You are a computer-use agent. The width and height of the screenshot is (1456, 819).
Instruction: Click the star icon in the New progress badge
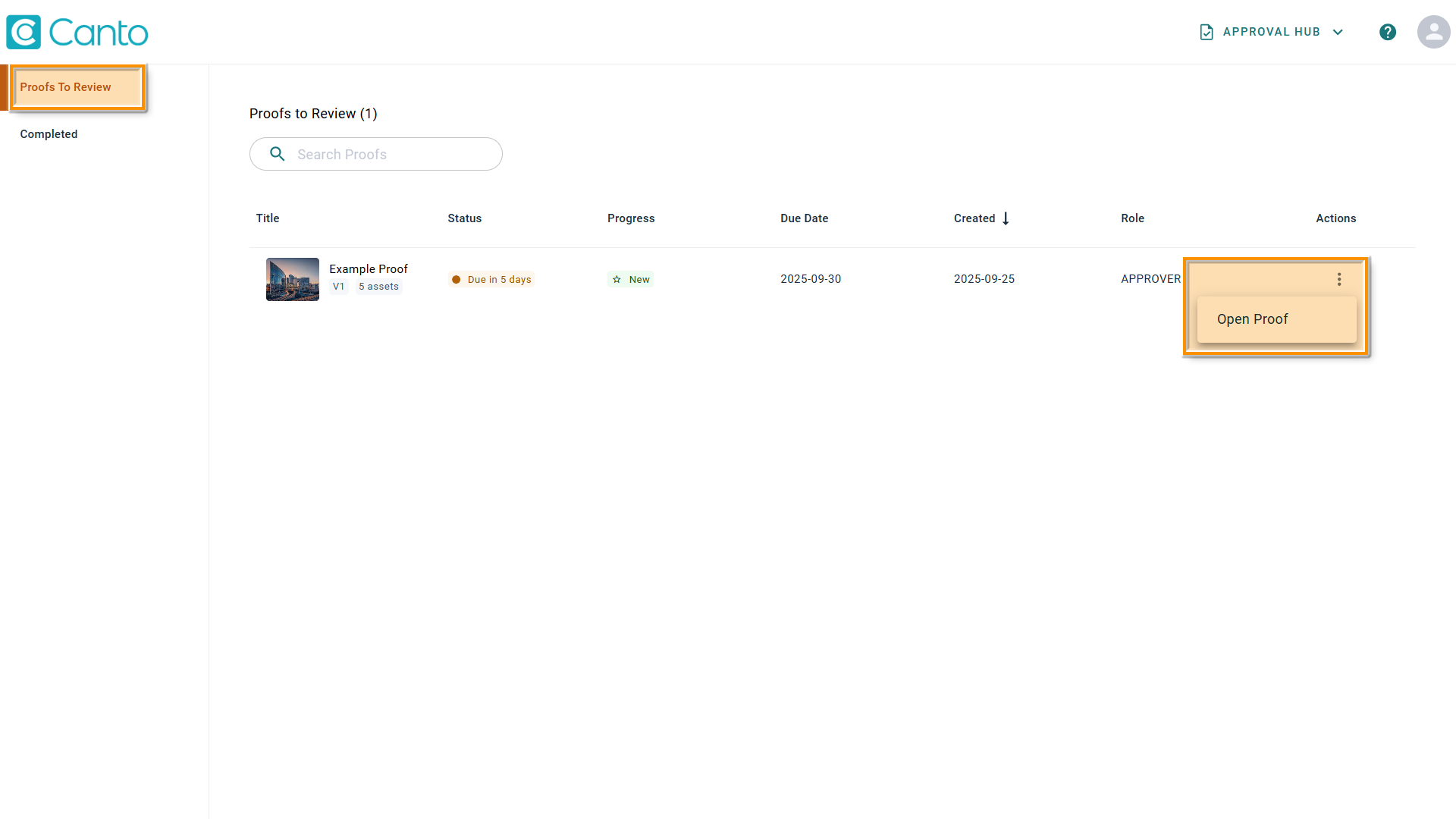pyautogui.click(x=617, y=280)
